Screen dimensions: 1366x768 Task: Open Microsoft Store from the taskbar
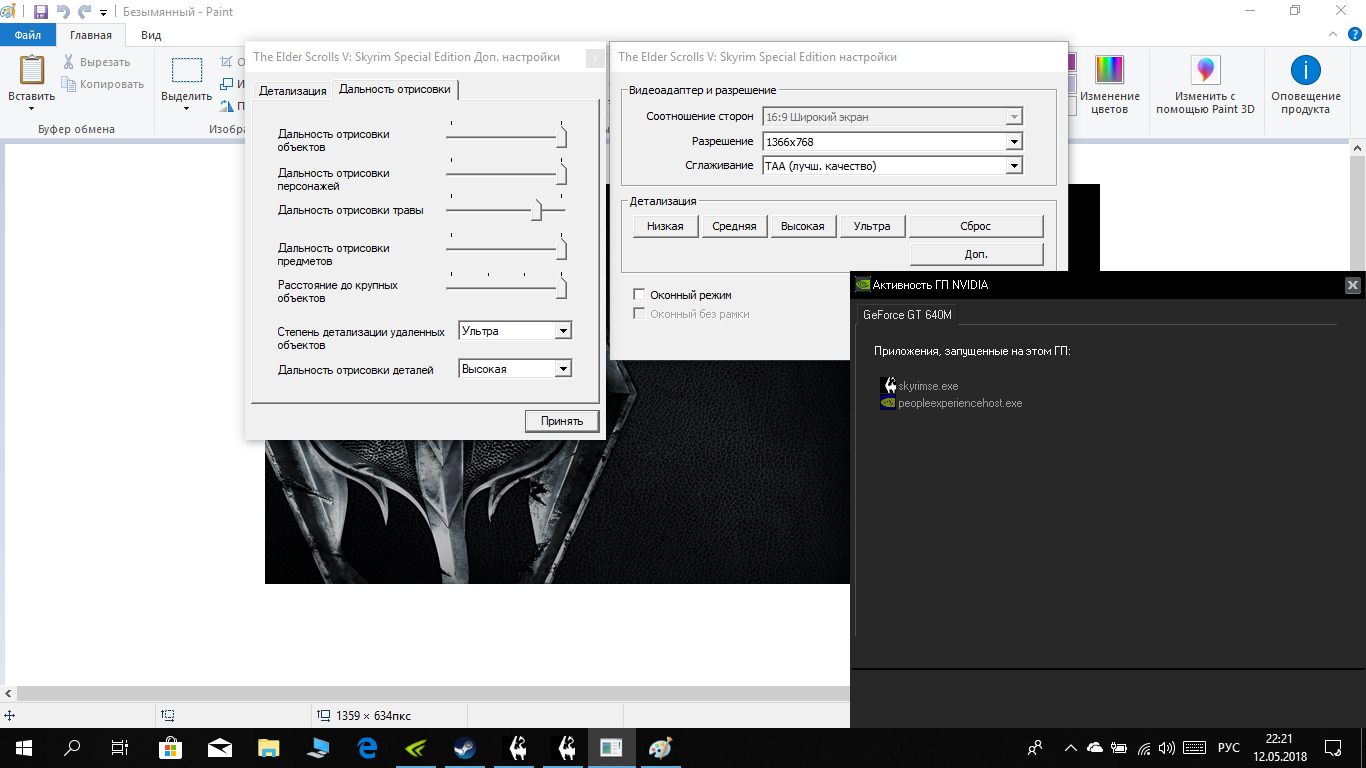click(170, 747)
